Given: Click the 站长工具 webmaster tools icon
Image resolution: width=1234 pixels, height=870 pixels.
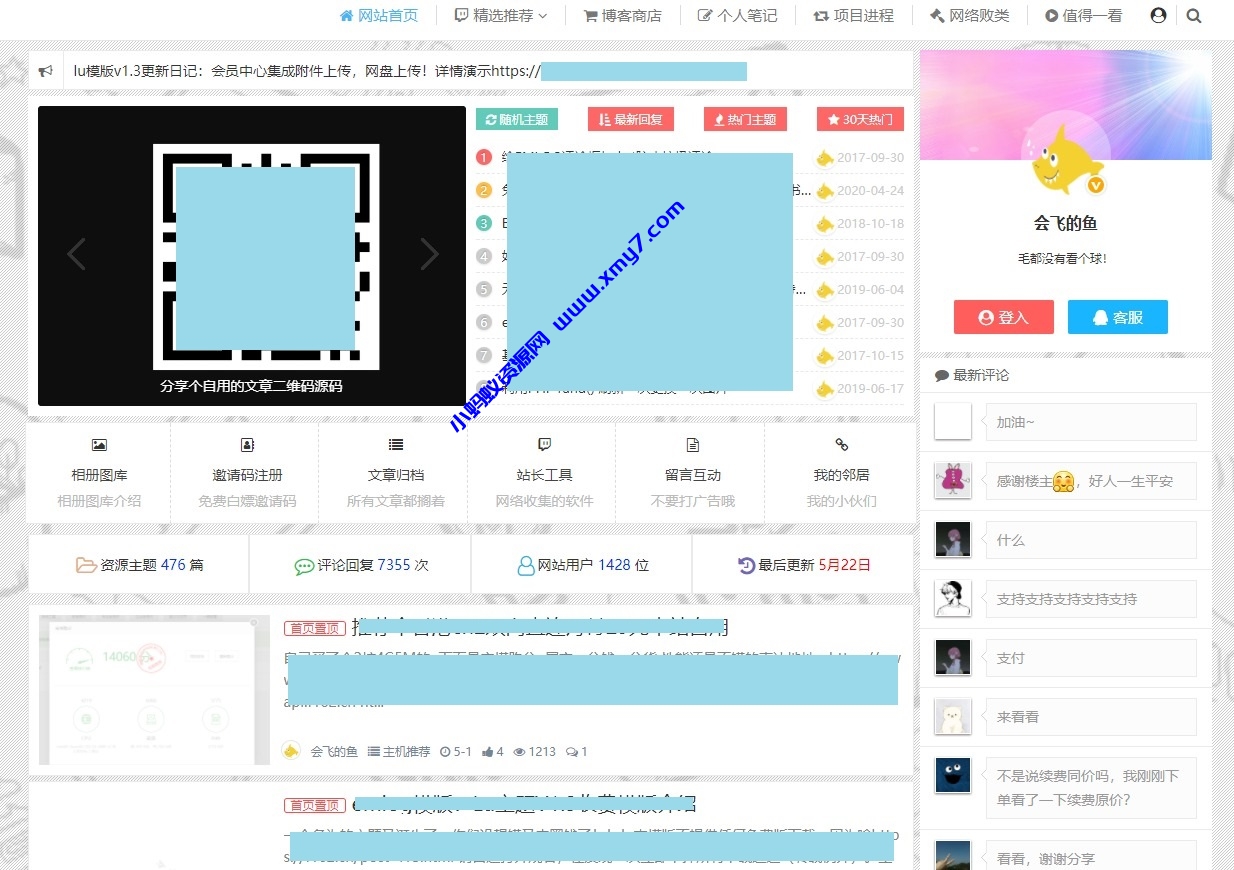Looking at the screenshot, I should coord(543,444).
